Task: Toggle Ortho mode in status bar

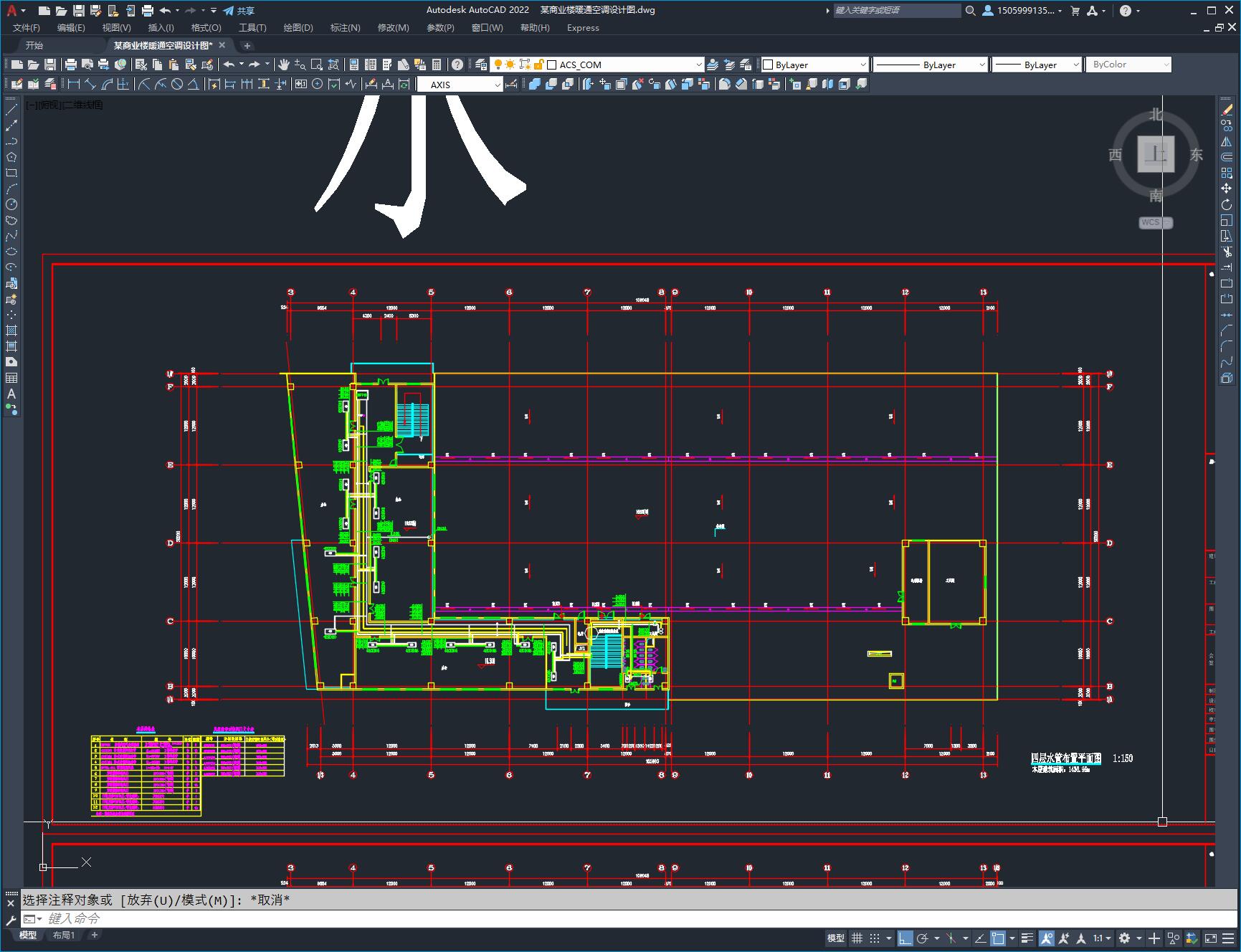Action: (x=905, y=938)
